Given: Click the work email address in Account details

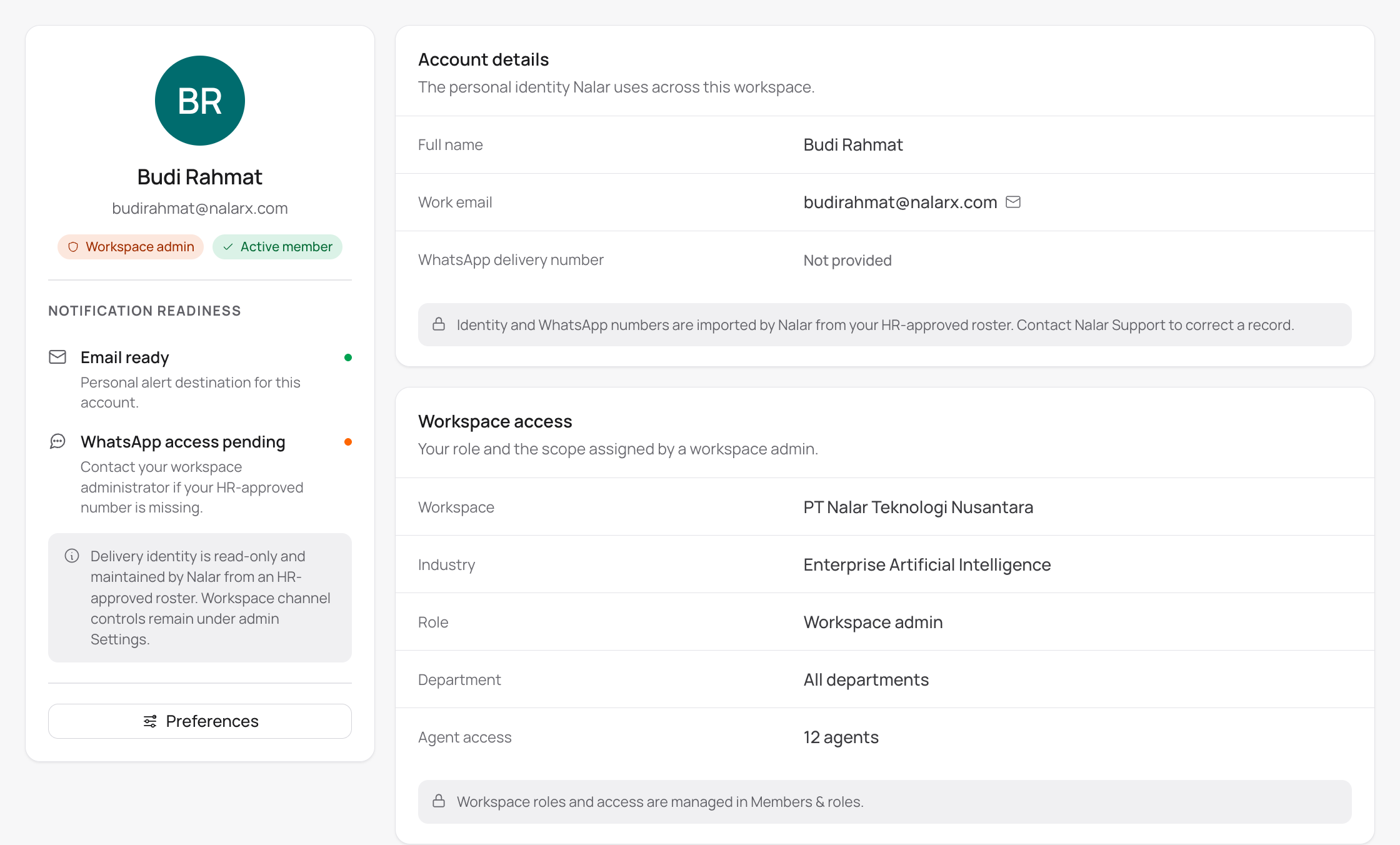Looking at the screenshot, I should [x=900, y=202].
